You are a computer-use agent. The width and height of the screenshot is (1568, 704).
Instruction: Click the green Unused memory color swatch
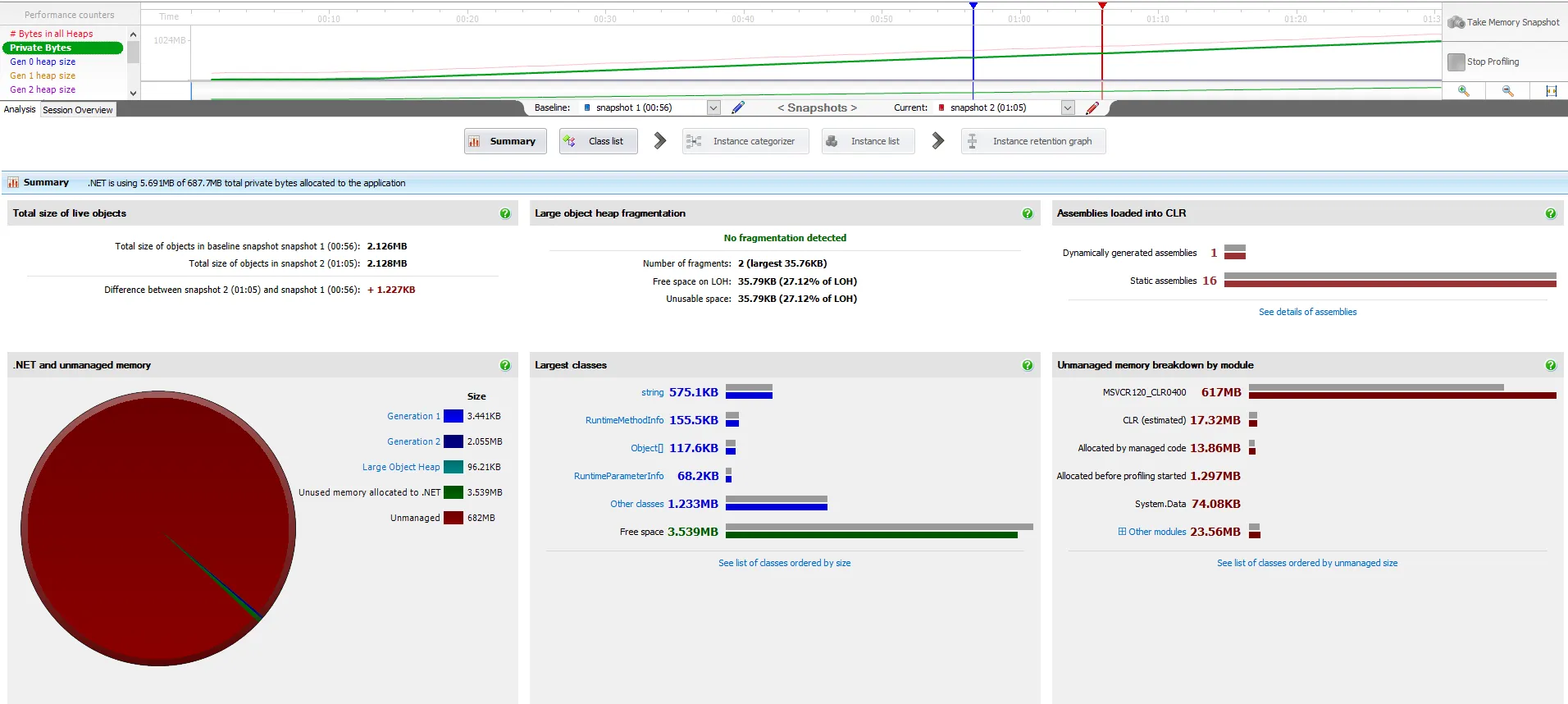click(454, 492)
